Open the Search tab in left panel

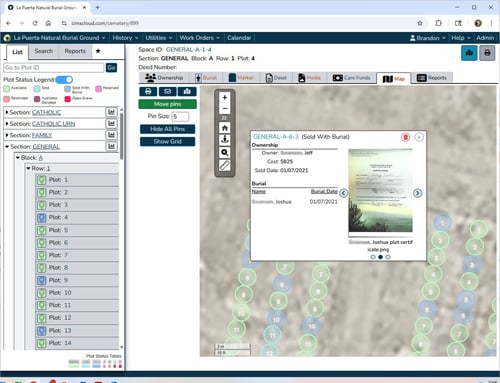(43, 51)
